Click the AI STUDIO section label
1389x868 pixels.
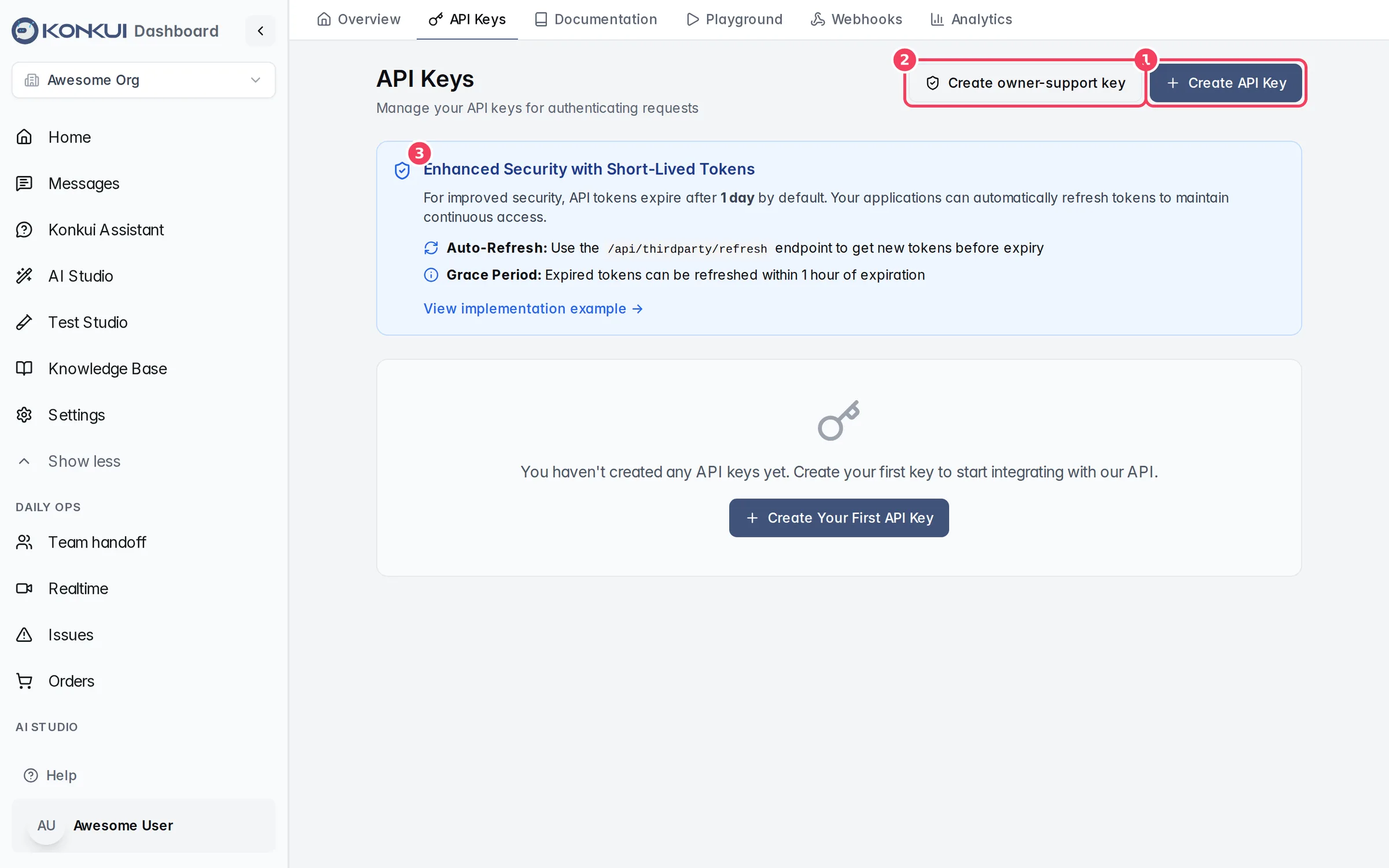(x=47, y=727)
